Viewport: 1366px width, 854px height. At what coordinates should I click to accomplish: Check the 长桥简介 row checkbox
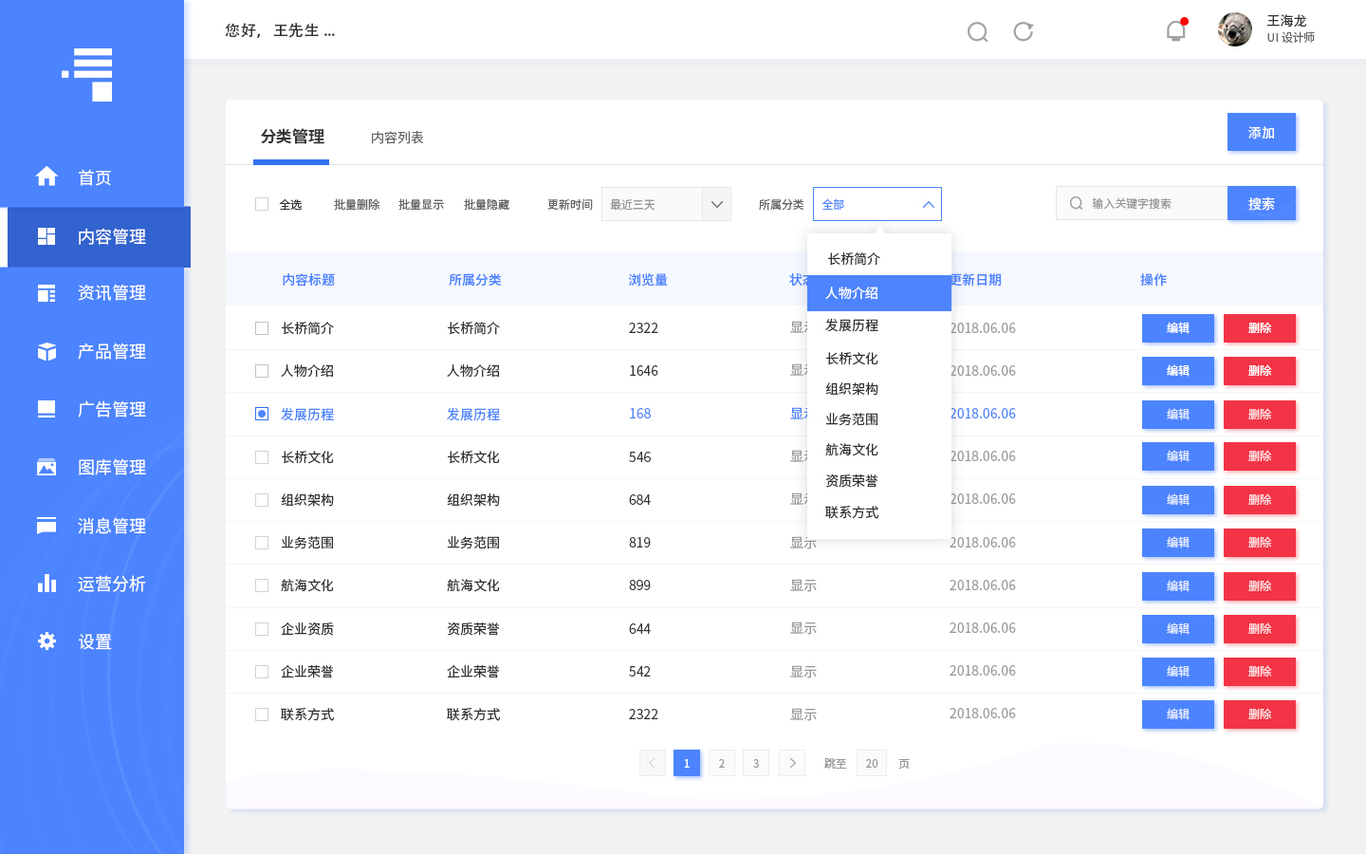click(262, 328)
